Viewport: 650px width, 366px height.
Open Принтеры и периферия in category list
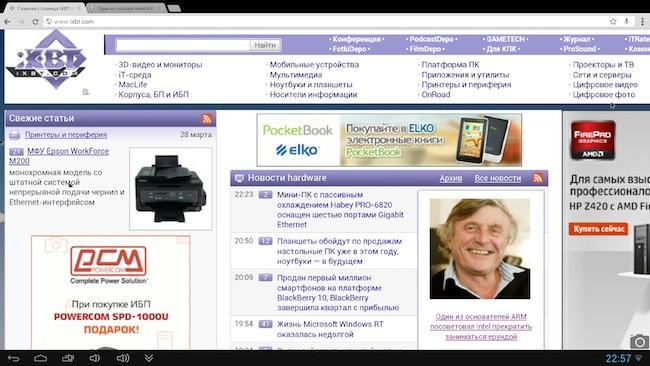point(466,85)
